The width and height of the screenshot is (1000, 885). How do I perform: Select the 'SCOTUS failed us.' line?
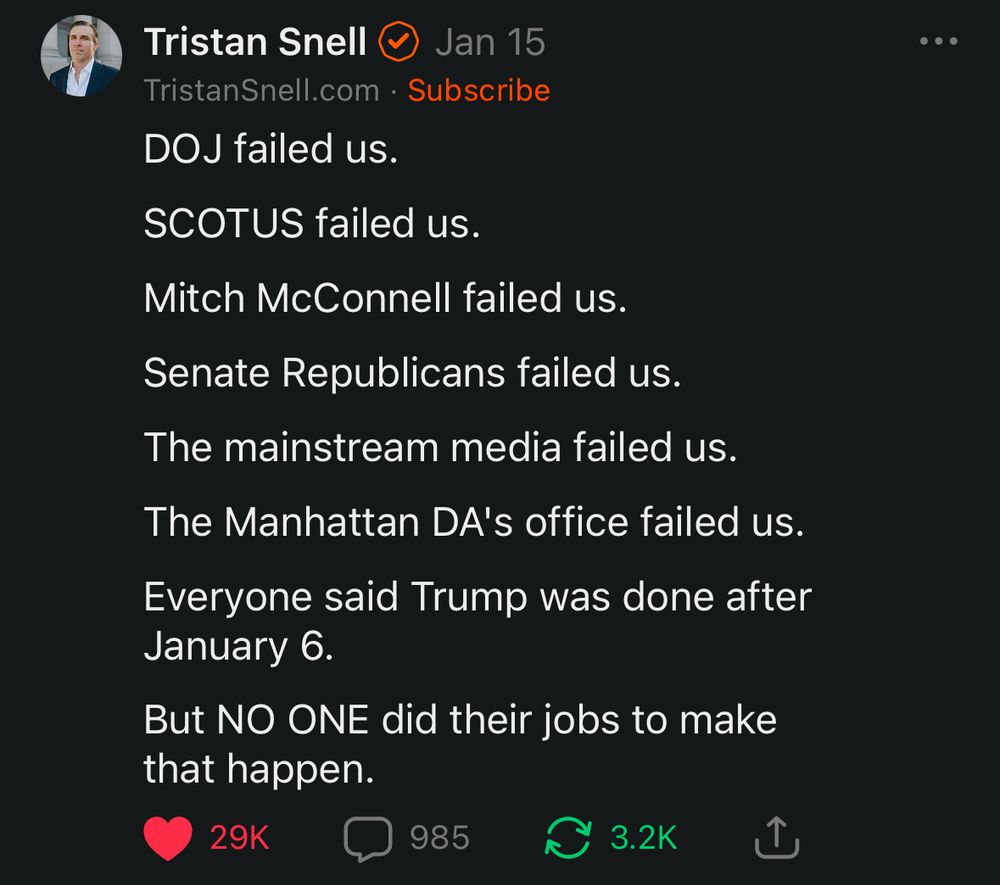click(312, 223)
